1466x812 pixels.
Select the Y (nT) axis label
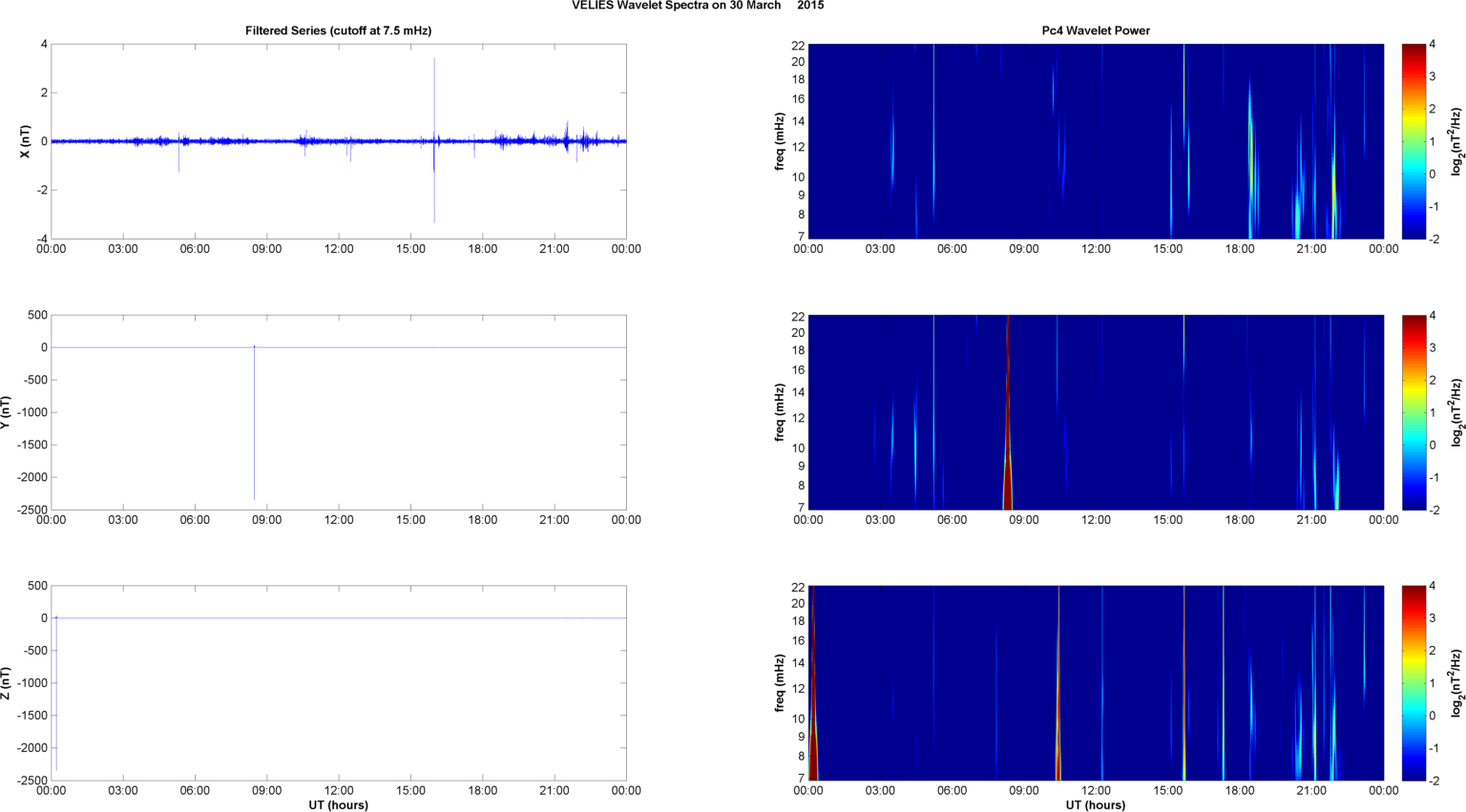pyautogui.click(x=8, y=412)
